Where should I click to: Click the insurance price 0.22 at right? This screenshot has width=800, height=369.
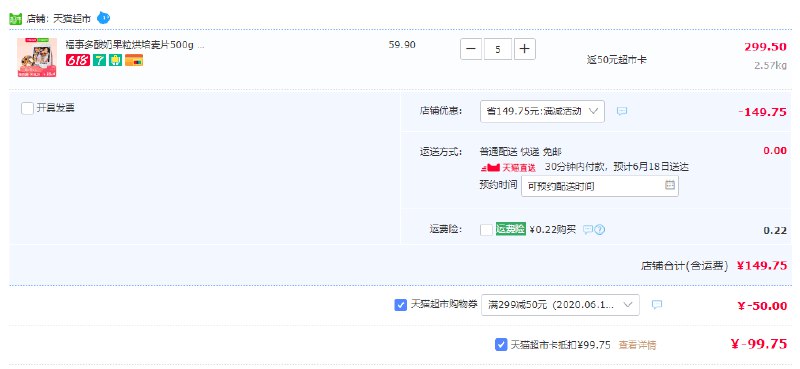(x=775, y=230)
